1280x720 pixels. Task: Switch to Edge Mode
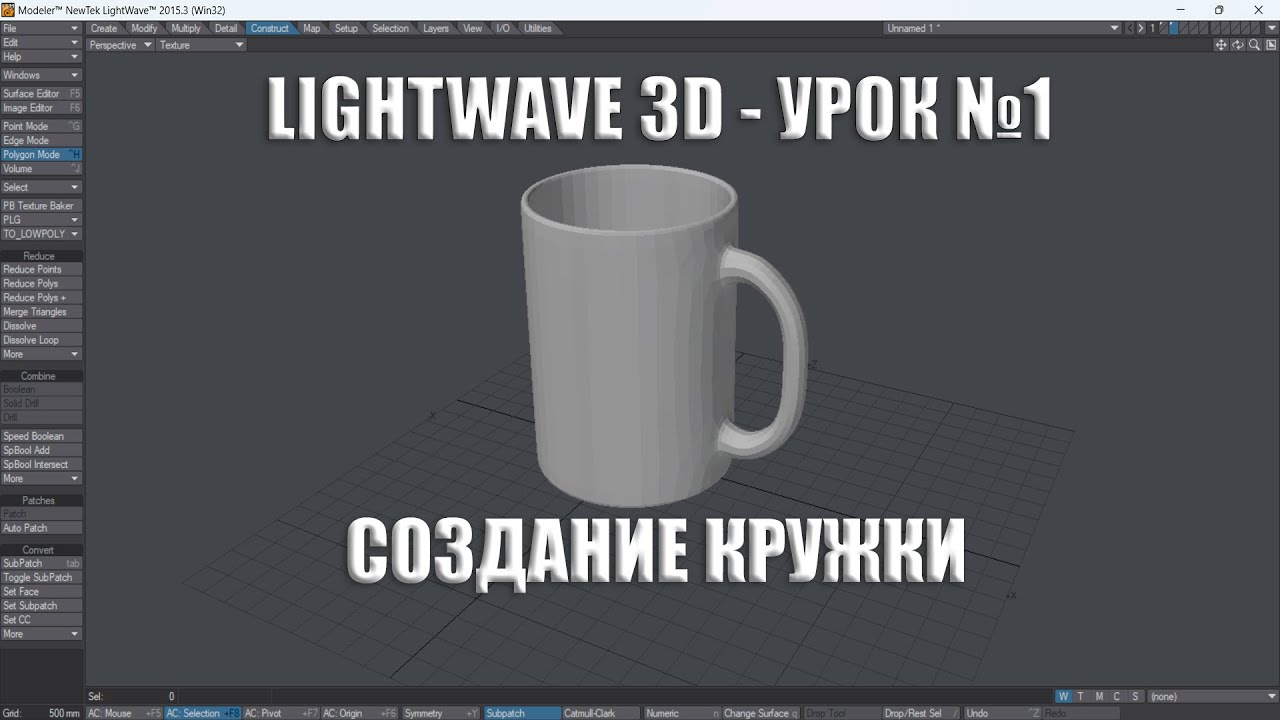click(x=41, y=140)
